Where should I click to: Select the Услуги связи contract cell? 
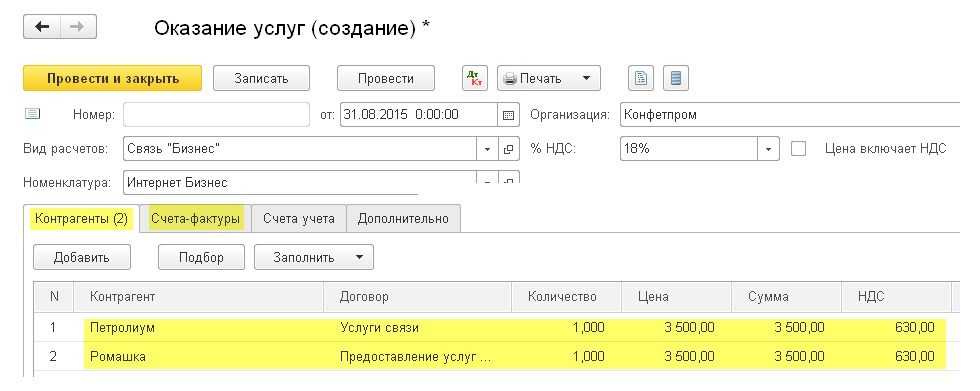418,327
